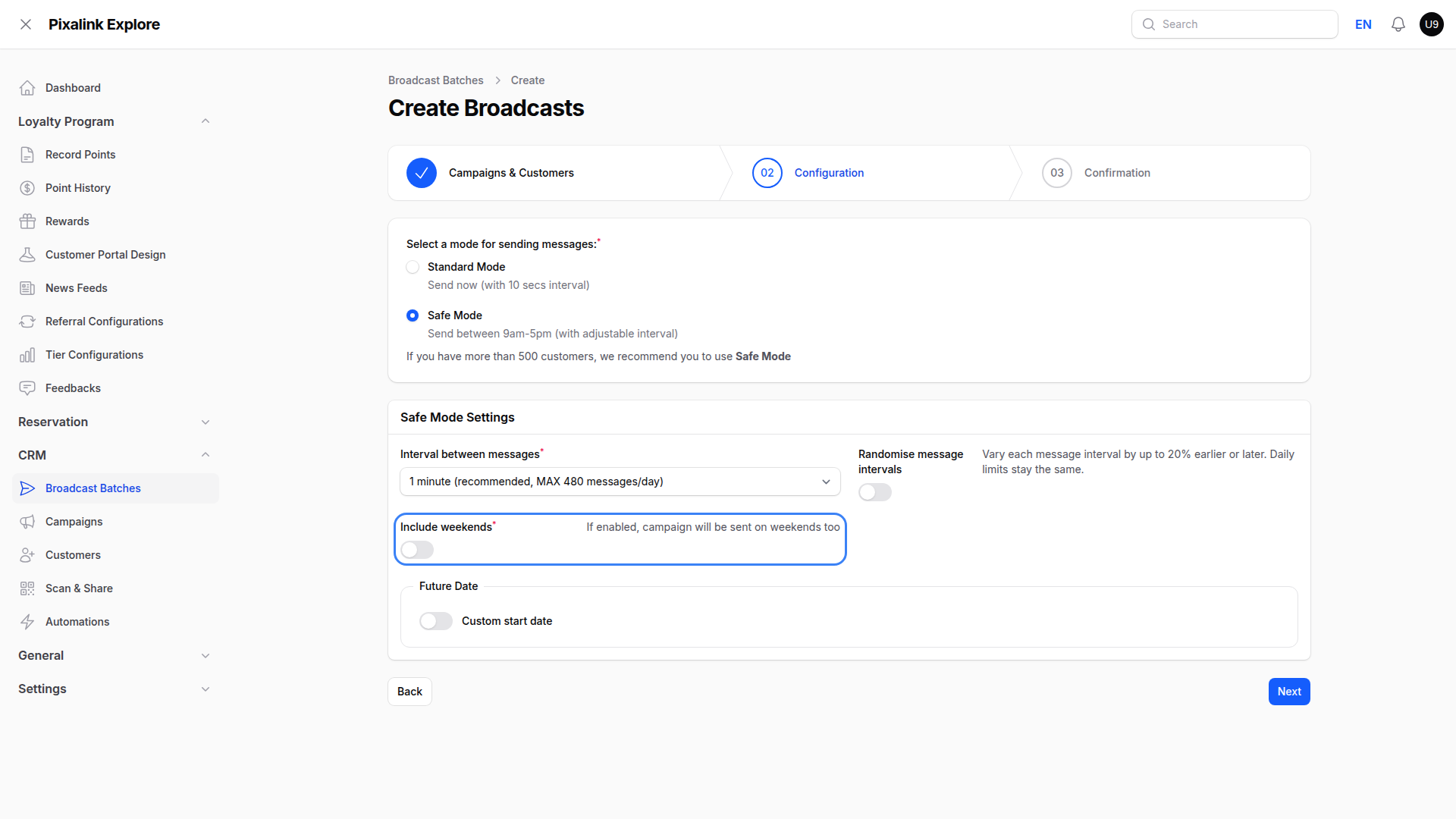Open the U9 user avatar menu
The image size is (1456, 819).
1432,24
